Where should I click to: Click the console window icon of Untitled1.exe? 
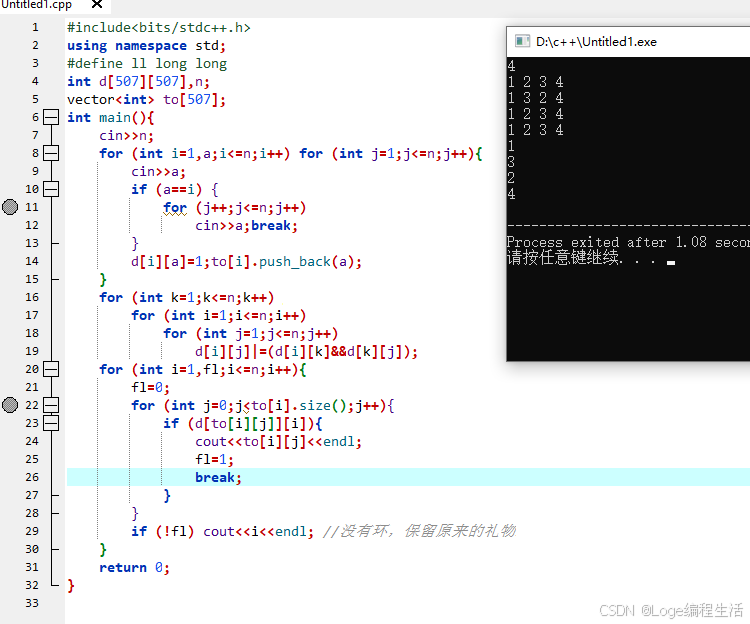coord(522,42)
